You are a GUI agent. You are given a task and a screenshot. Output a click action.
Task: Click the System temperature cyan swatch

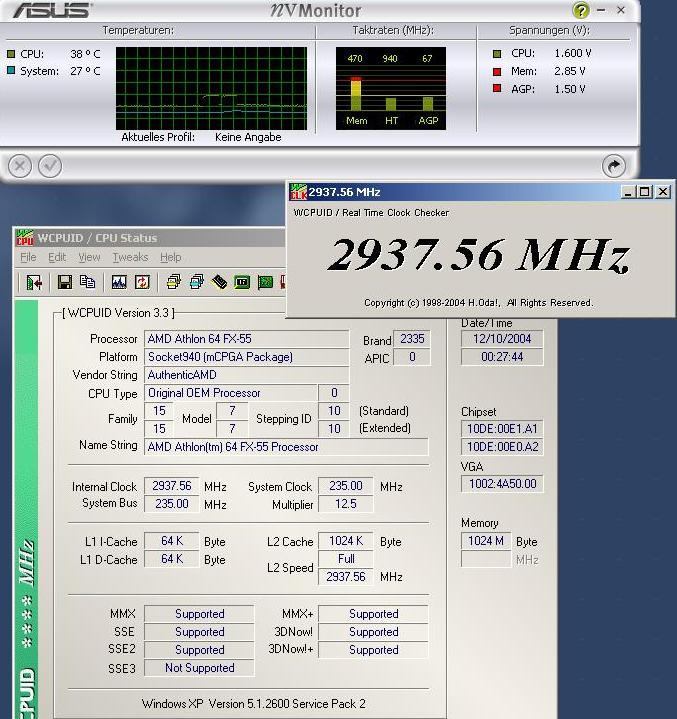(11, 70)
